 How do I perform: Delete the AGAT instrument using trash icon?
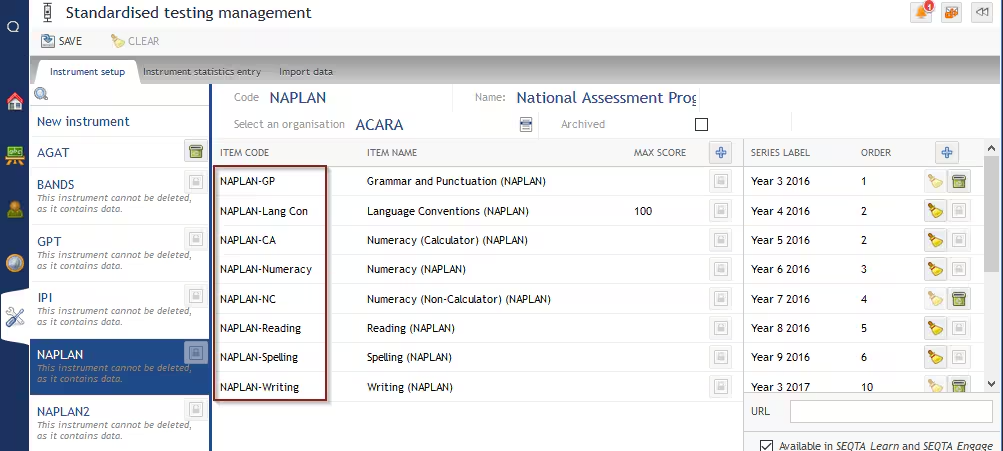coord(195,152)
